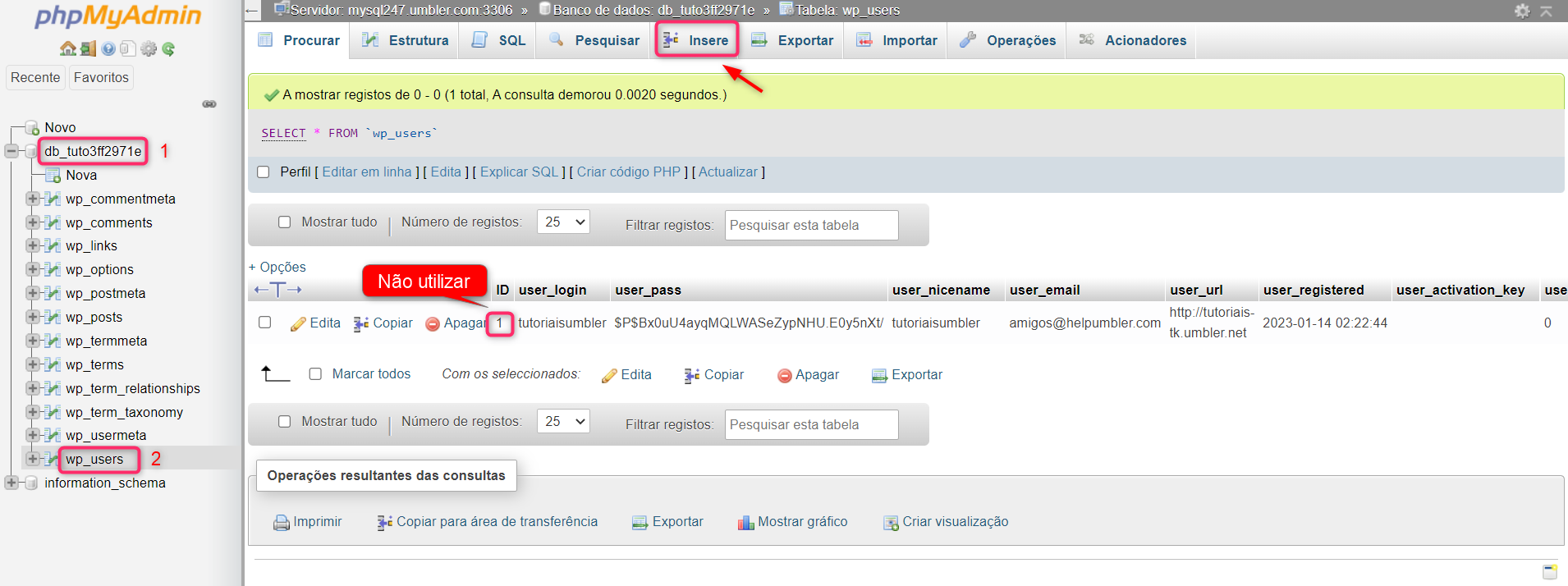Open top Número de registos dropdown
The width and height of the screenshot is (1568, 586).
coord(563,222)
